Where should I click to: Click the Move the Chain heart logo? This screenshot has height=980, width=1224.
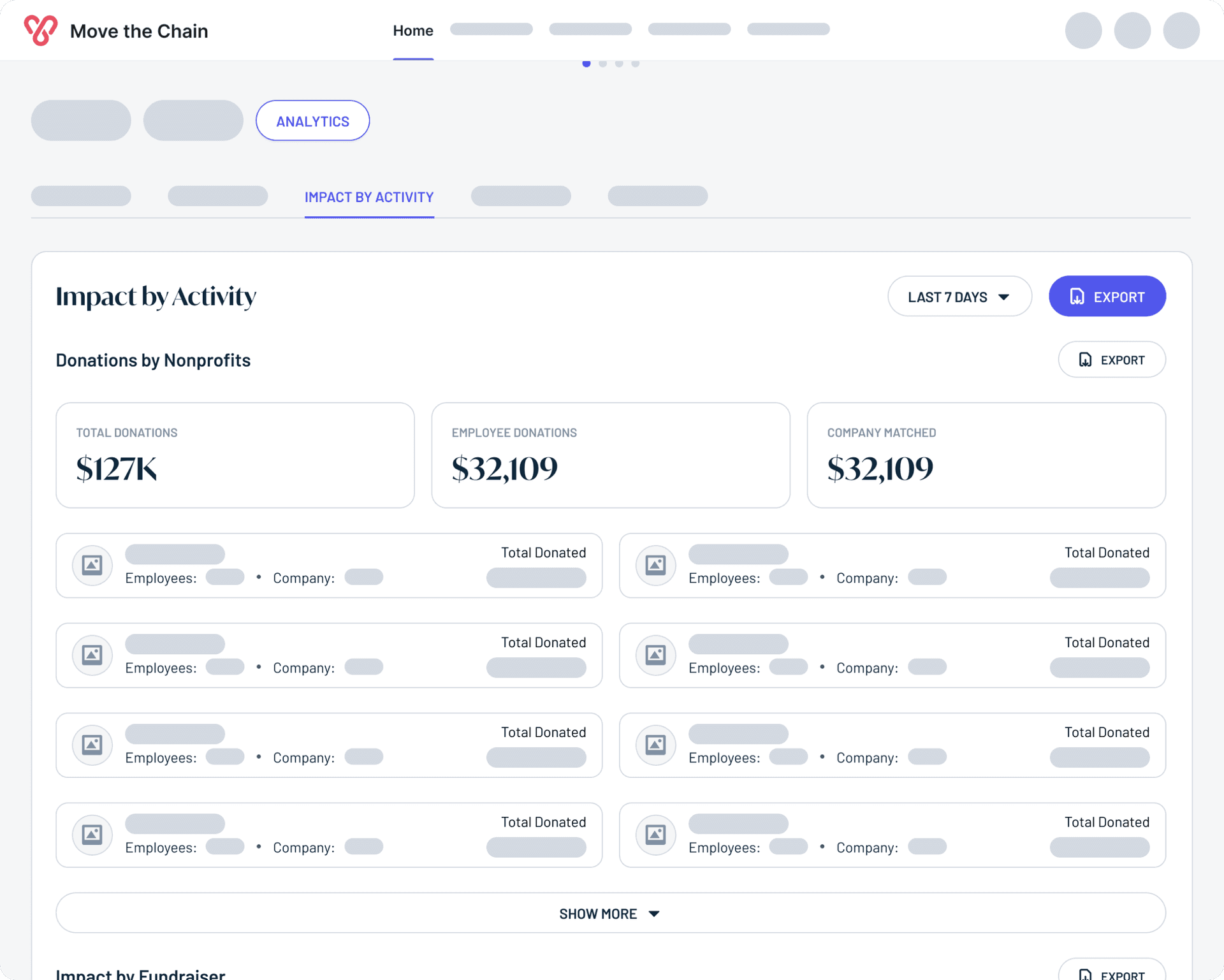(41, 30)
